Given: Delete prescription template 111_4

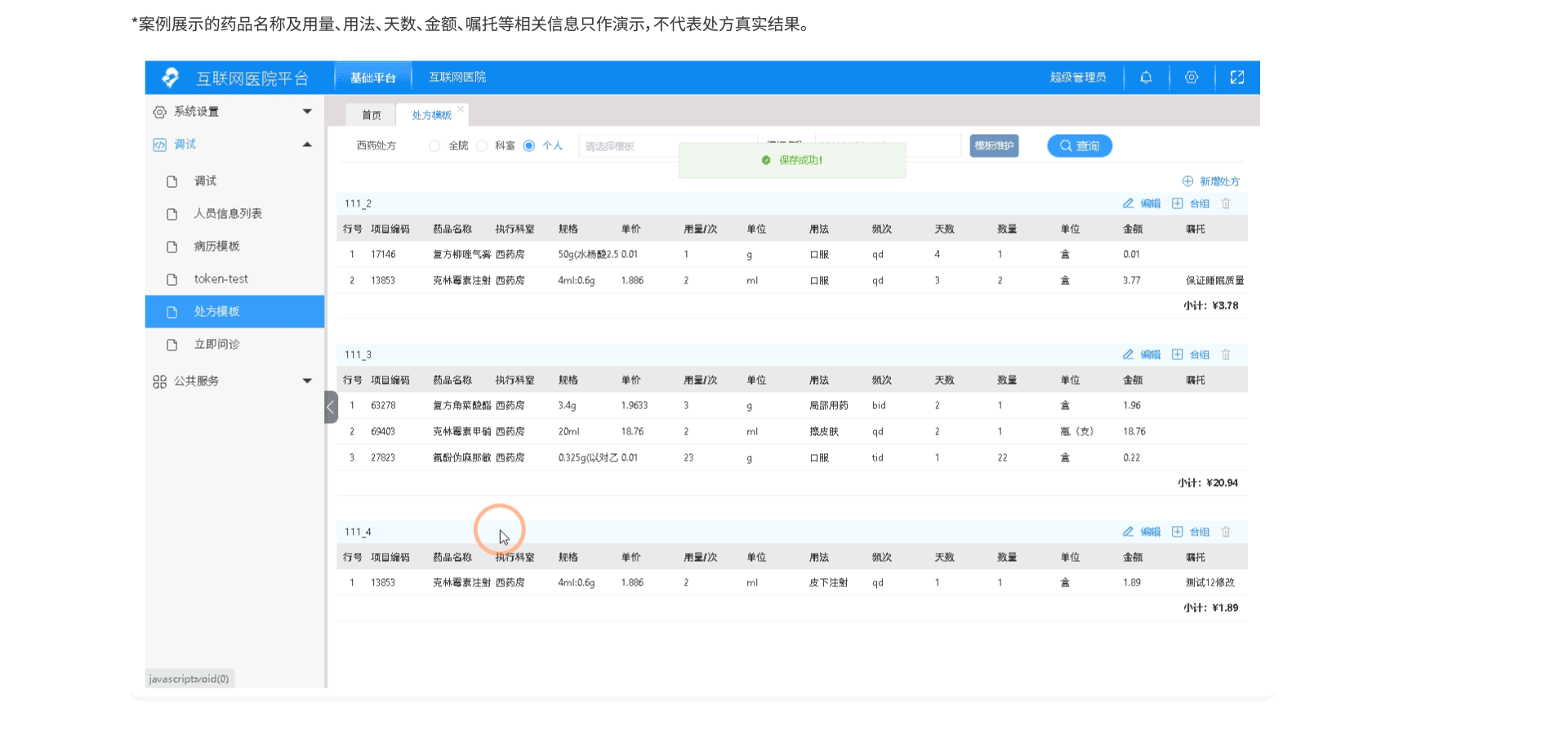Looking at the screenshot, I should coord(1226,532).
